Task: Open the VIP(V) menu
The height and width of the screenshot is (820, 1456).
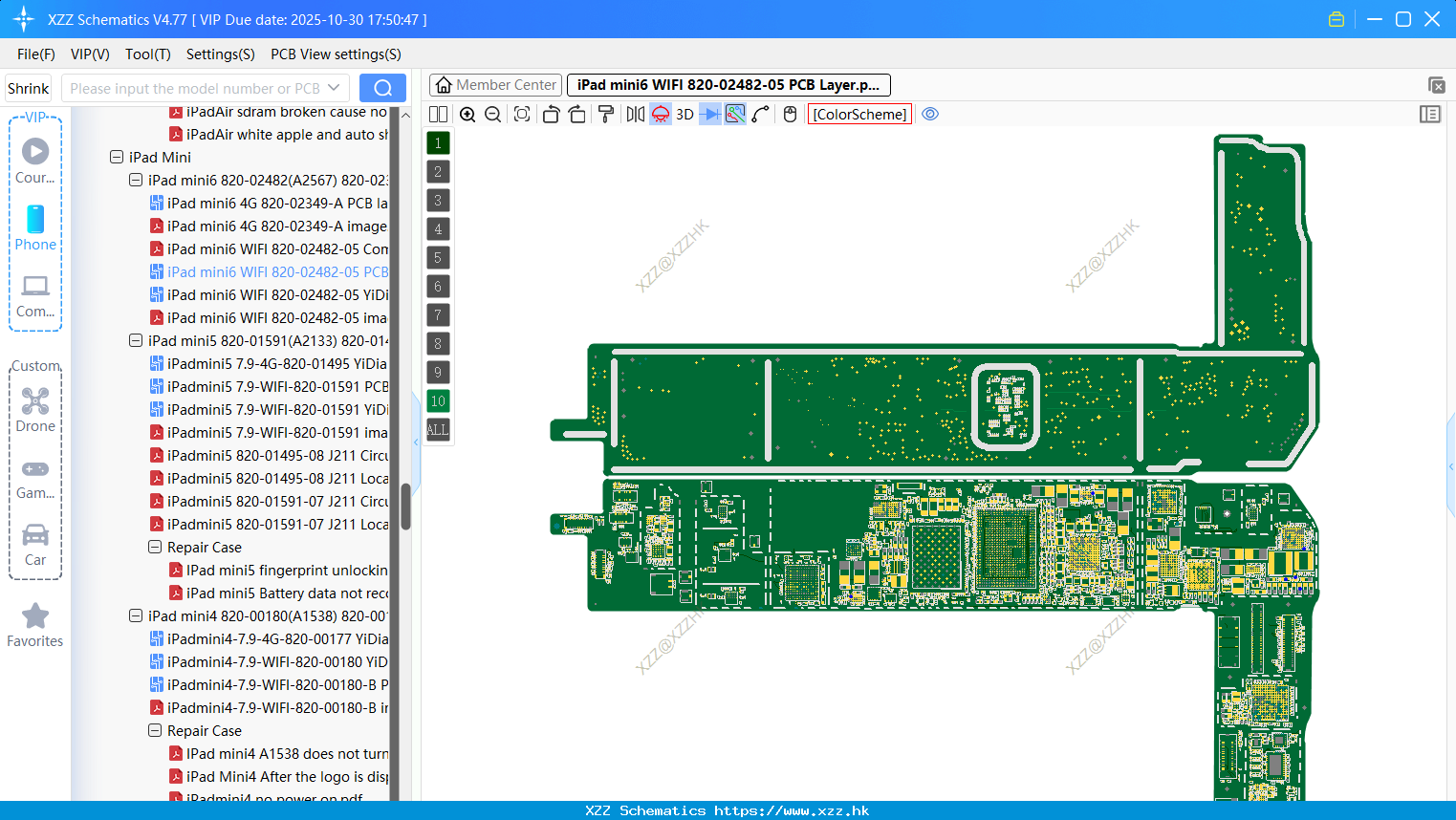Action: click(x=90, y=54)
